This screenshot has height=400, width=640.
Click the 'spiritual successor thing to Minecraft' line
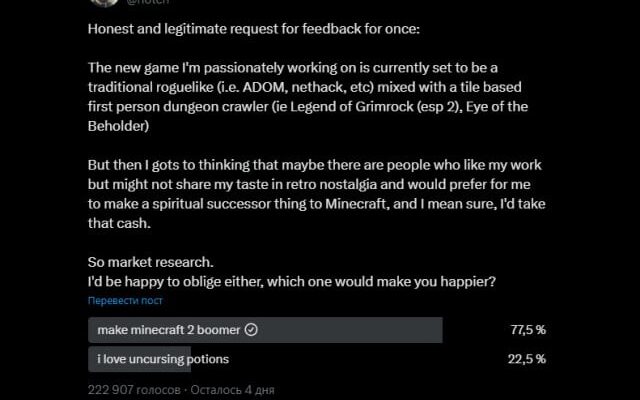(x=240, y=203)
